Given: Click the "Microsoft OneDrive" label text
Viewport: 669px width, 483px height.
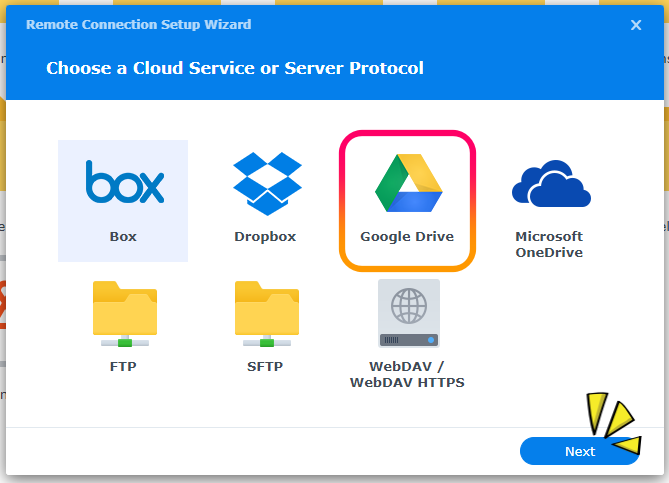Looking at the screenshot, I should (549, 244).
